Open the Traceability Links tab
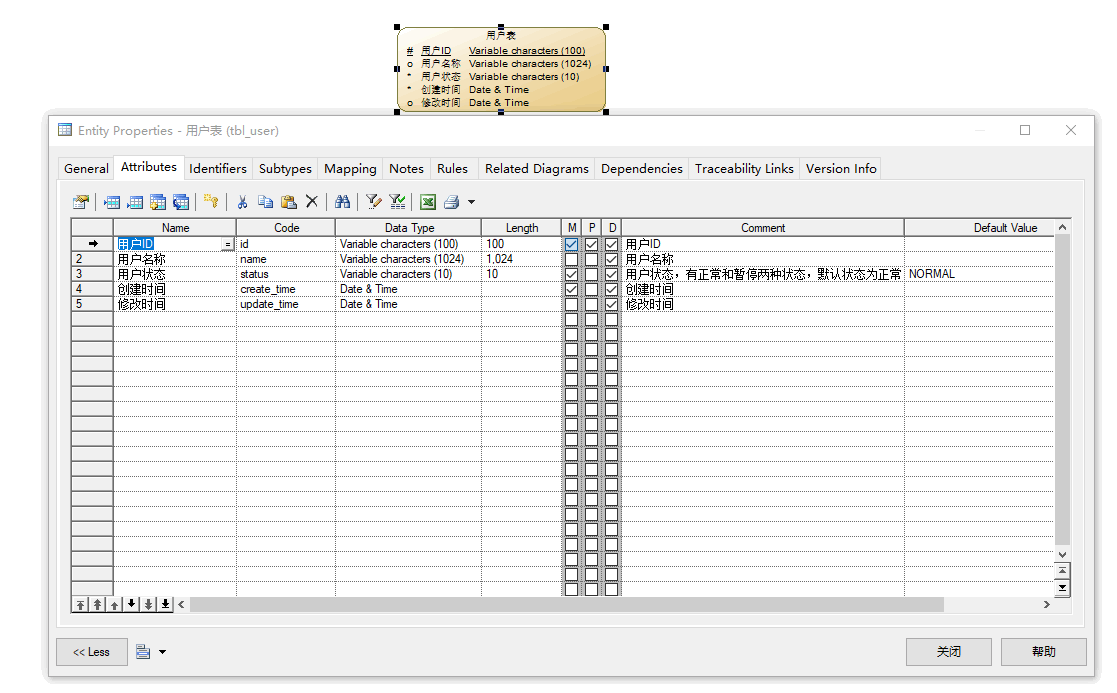1117x693 pixels. 744,169
